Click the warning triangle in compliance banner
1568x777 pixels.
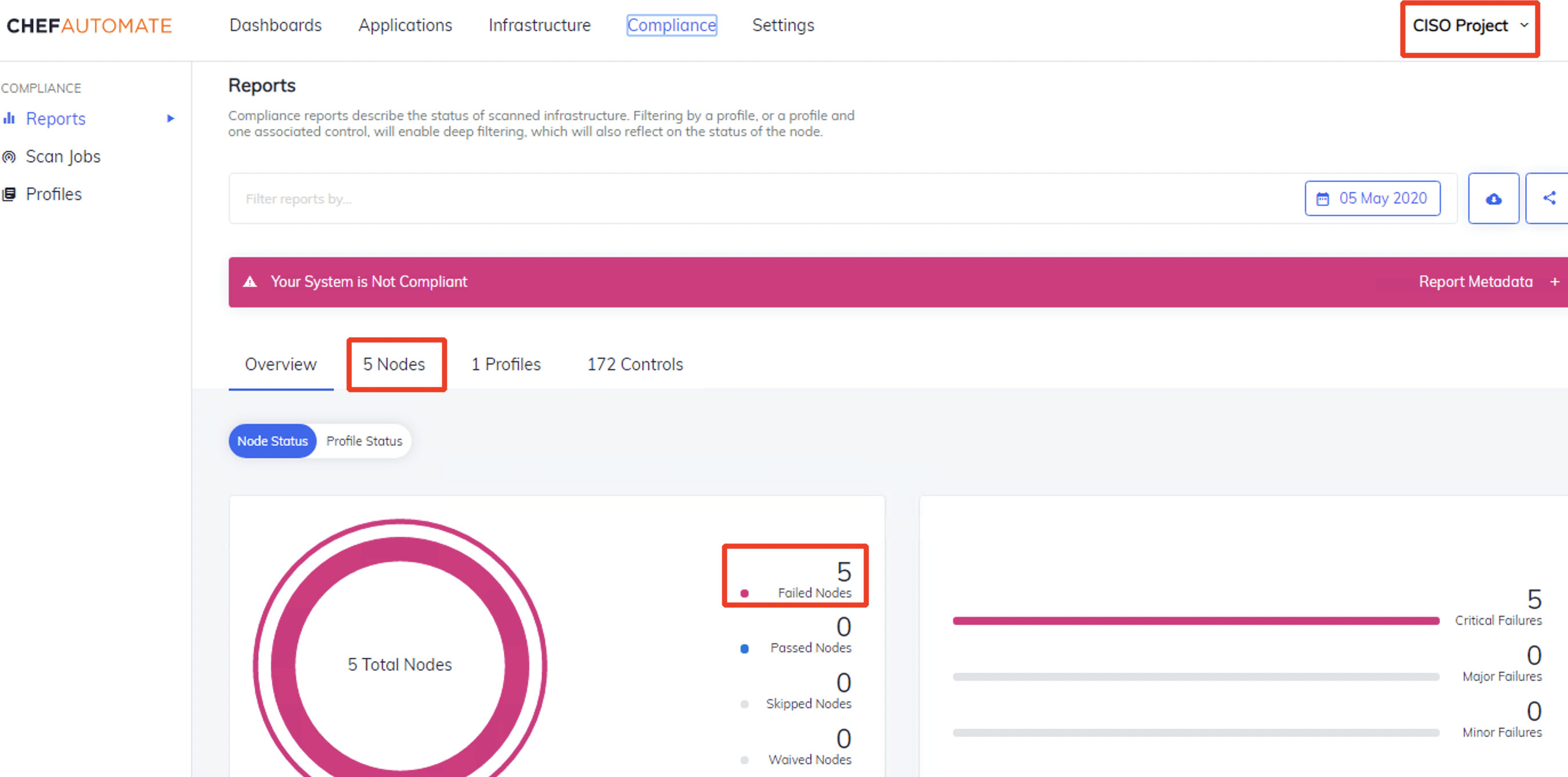point(250,282)
